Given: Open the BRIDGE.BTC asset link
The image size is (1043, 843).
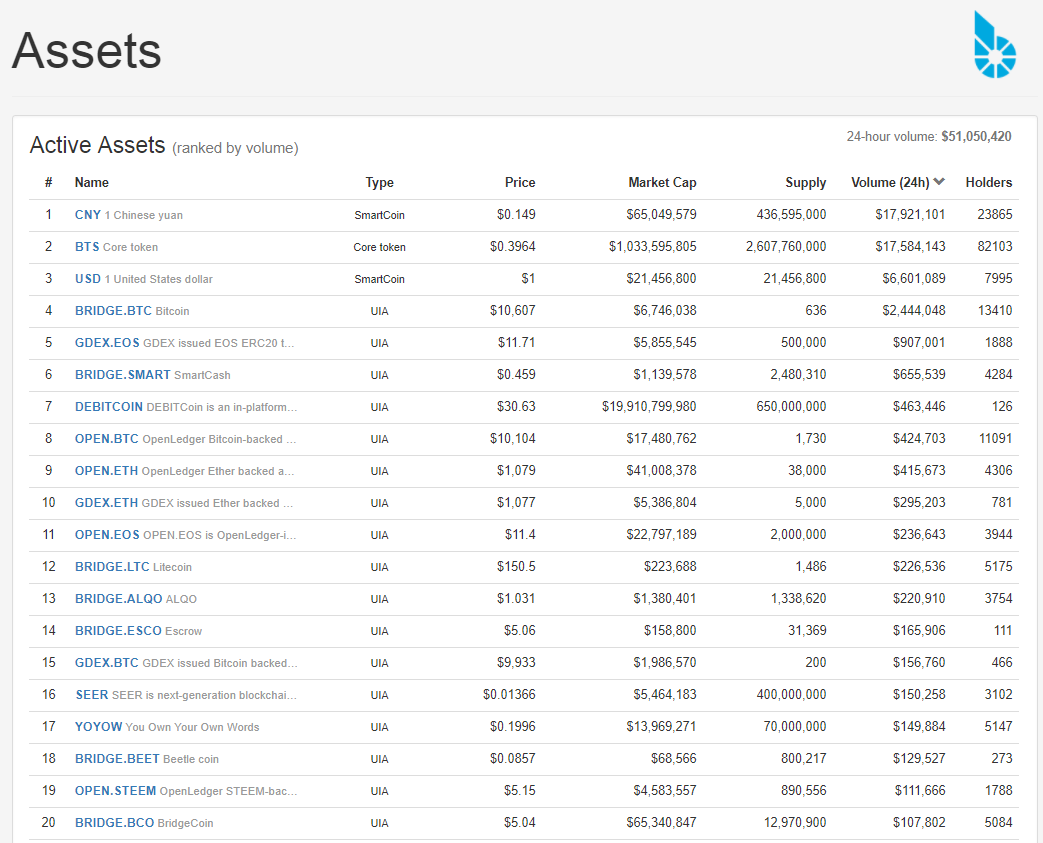Looking at the screenshot, I should click(x=114, y=311).
